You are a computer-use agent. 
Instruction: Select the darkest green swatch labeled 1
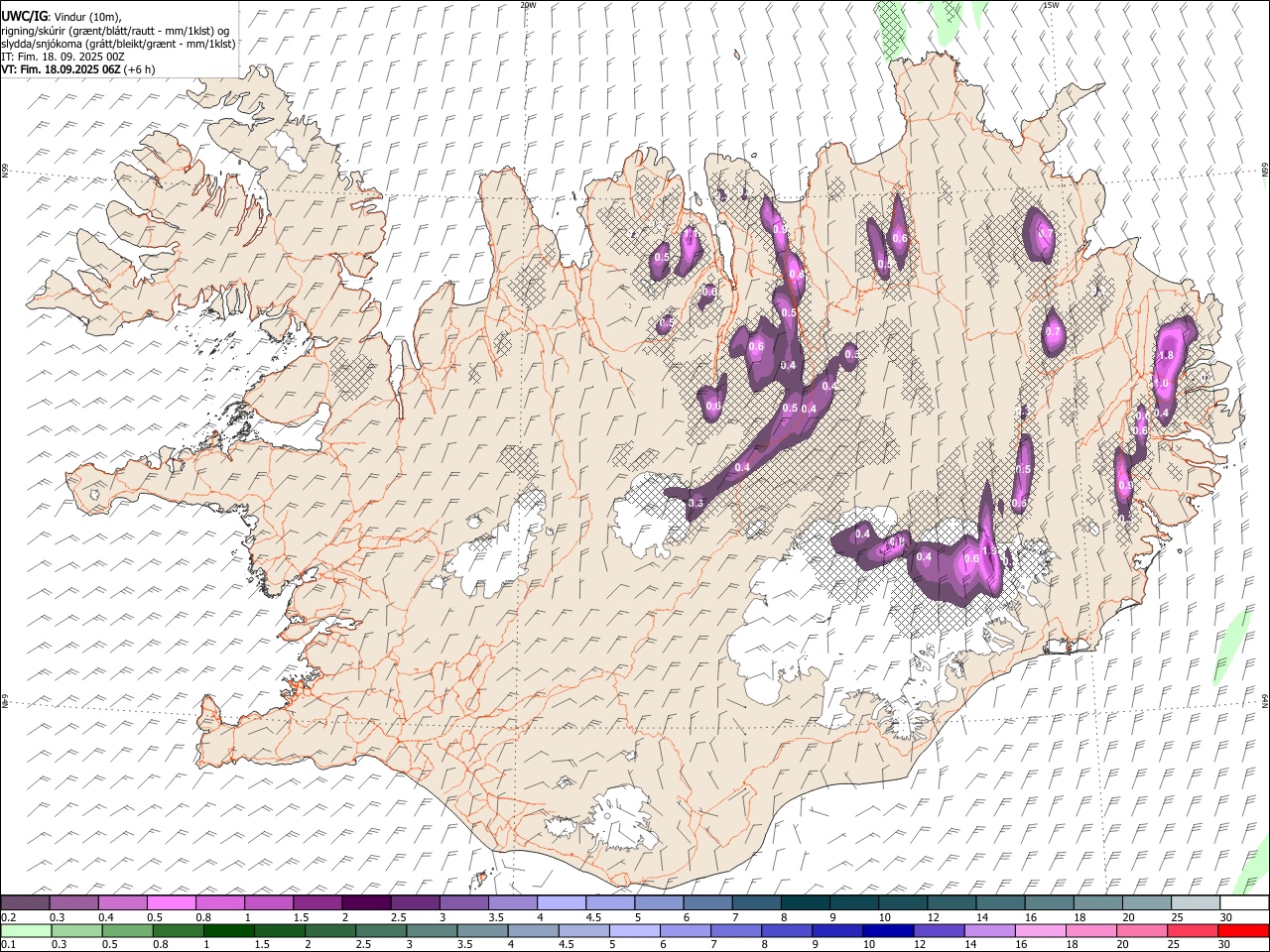pos(229,930)
